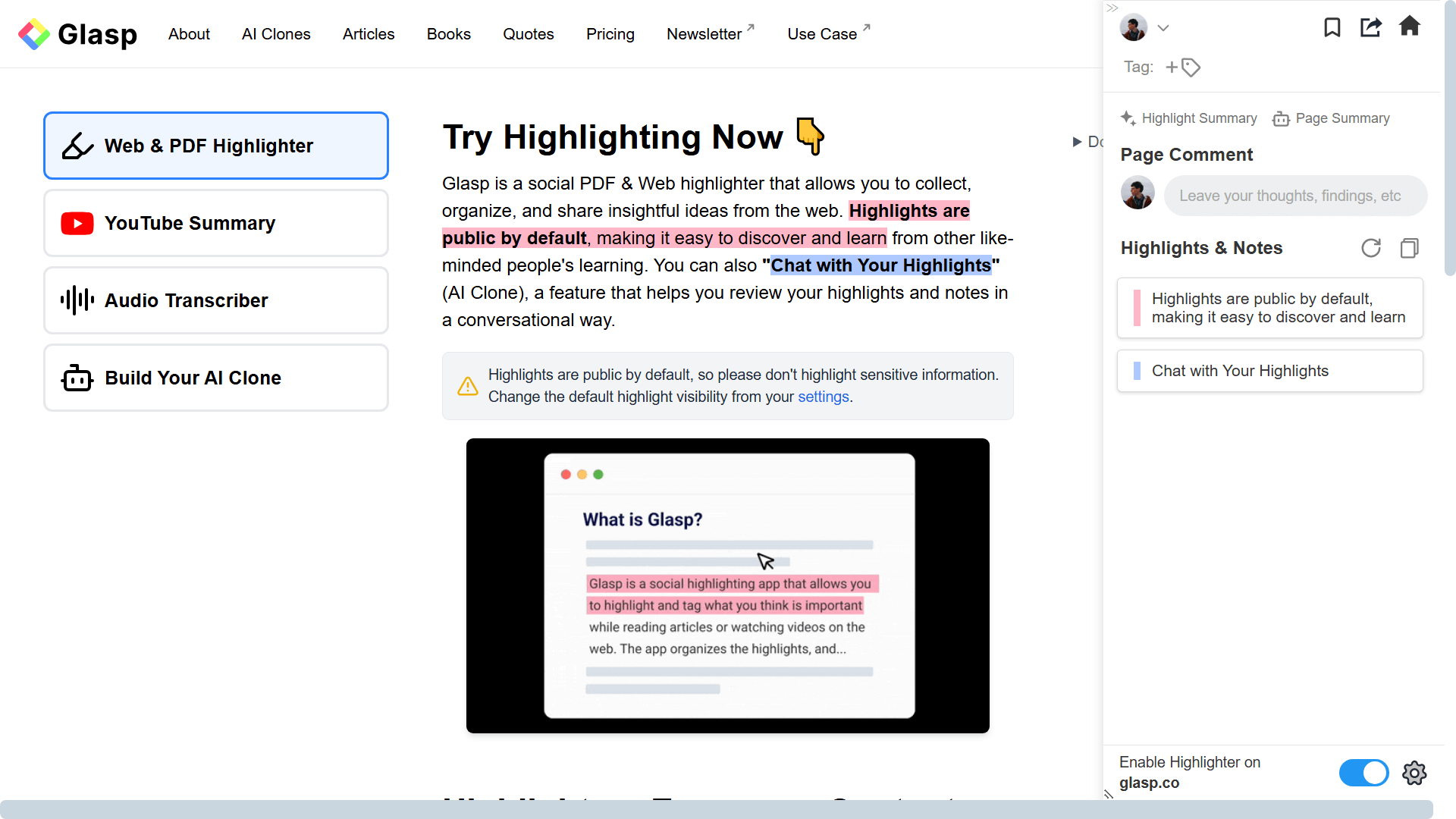Open the Pricing page

610,34
